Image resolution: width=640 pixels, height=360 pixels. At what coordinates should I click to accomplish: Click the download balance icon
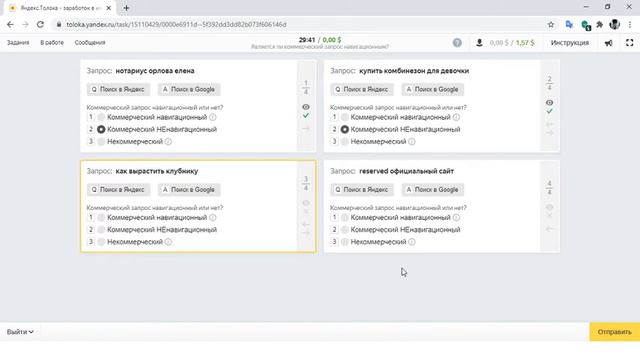[x=479, y=42]
